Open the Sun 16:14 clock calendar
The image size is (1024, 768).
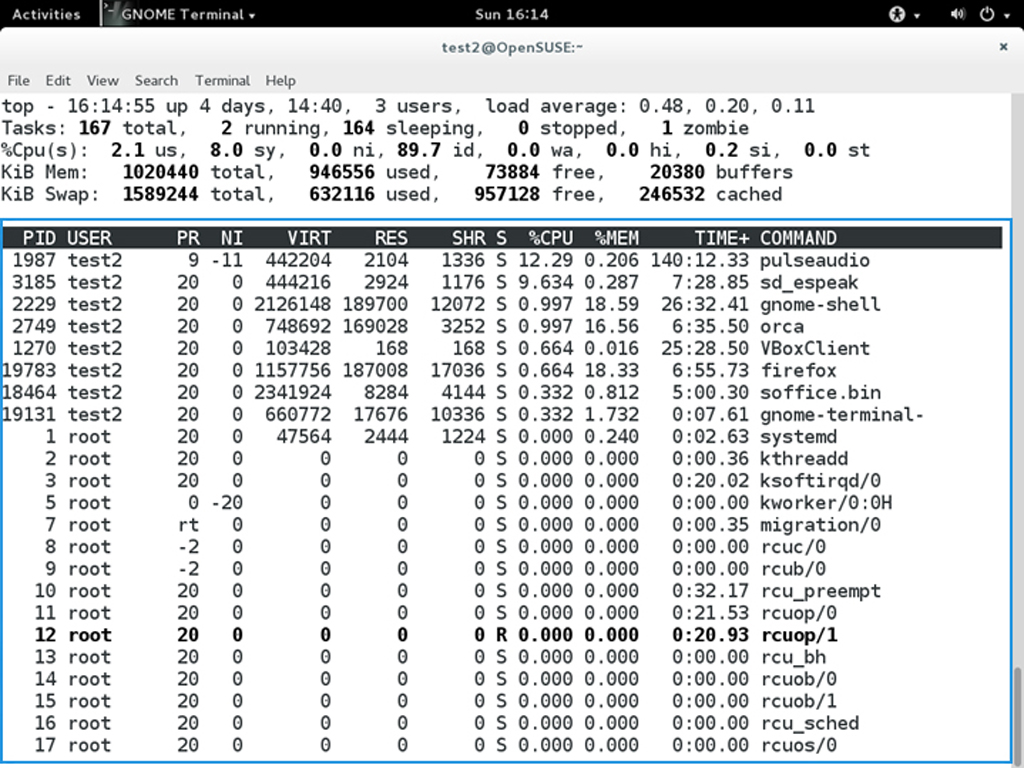coord(512,14)
